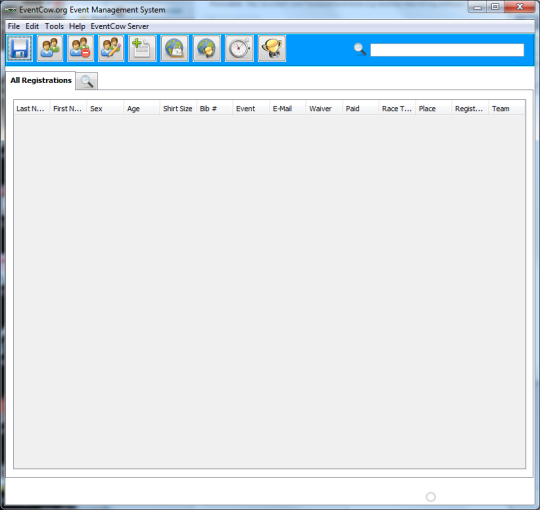Close the EventCow window
The height and width of the screenshot is (510, 540).
pos(520,7)
